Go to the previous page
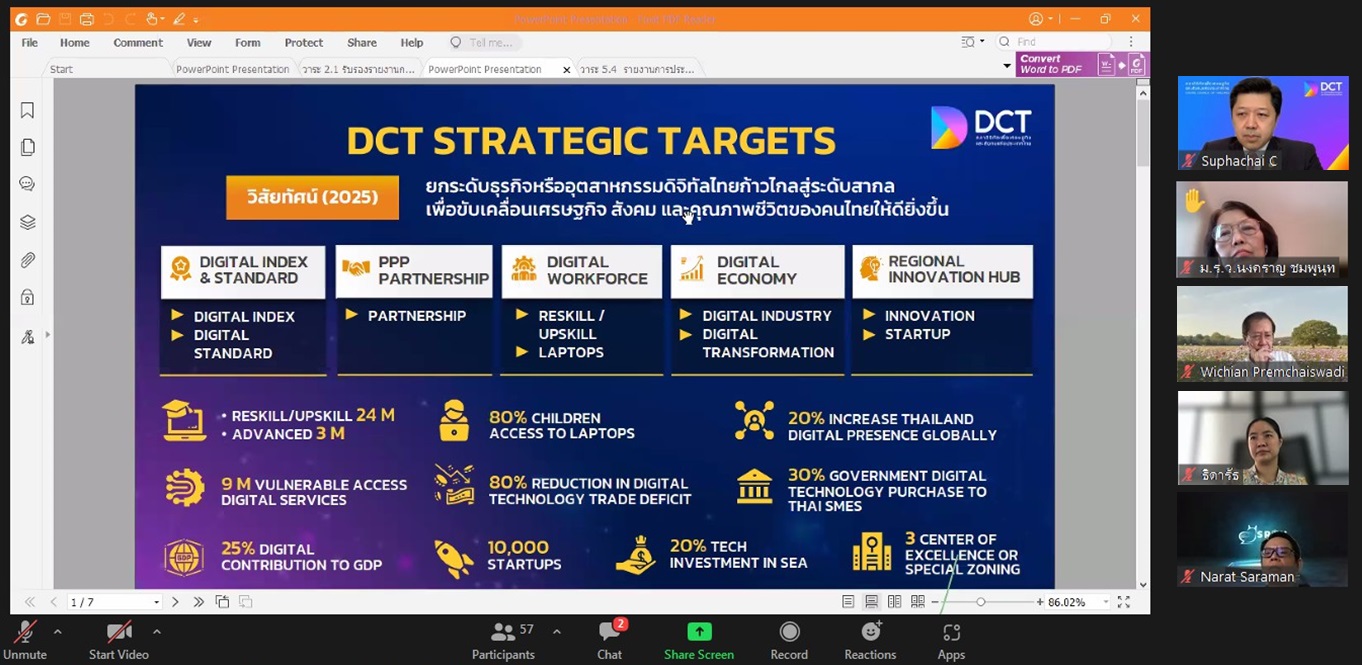Image resolution: width=1362 pixels, height=665 pixels. (53, 602)
